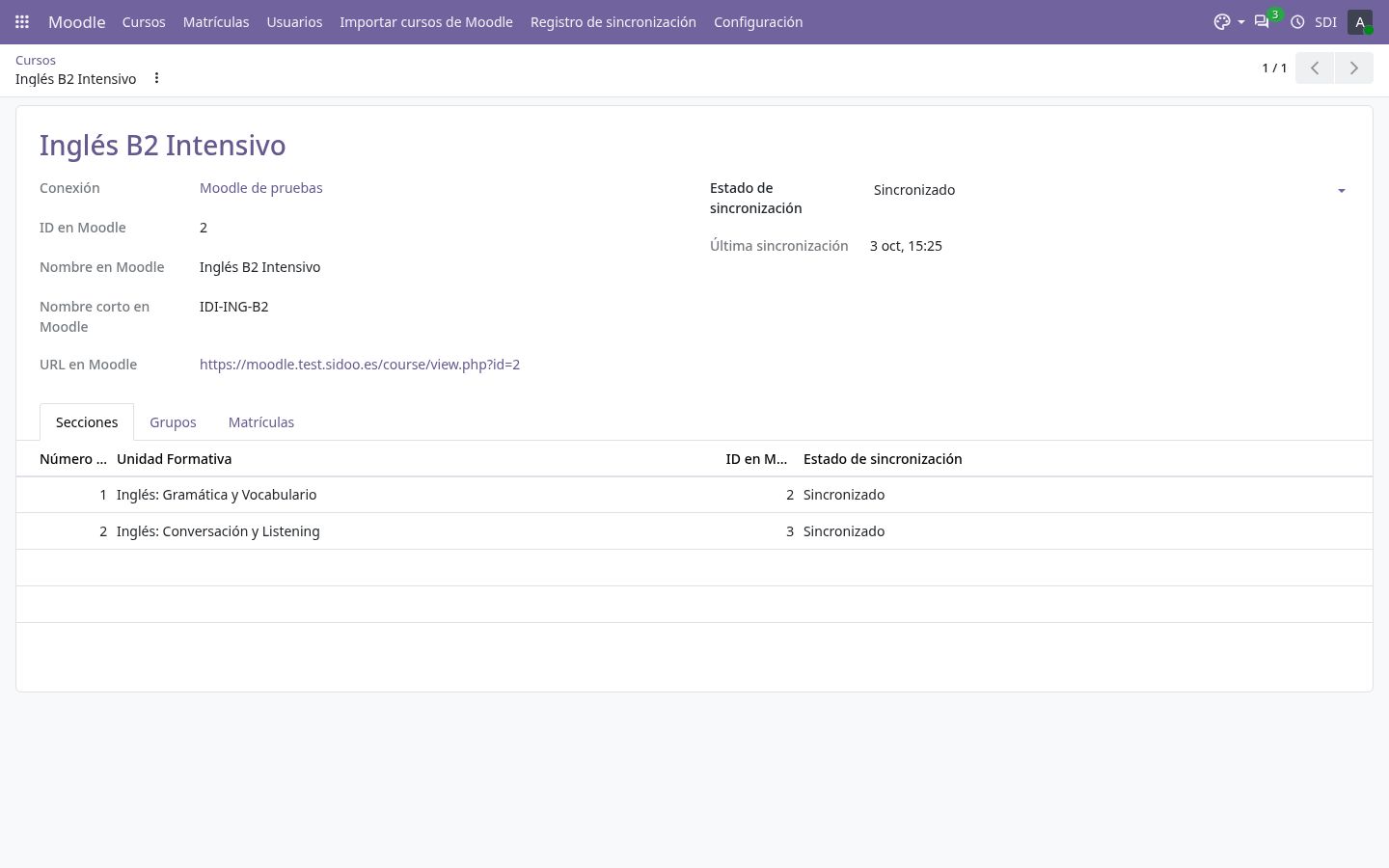Open Registro de sincronización menu
Viewport: 1389px width, 868px height.
613,21
